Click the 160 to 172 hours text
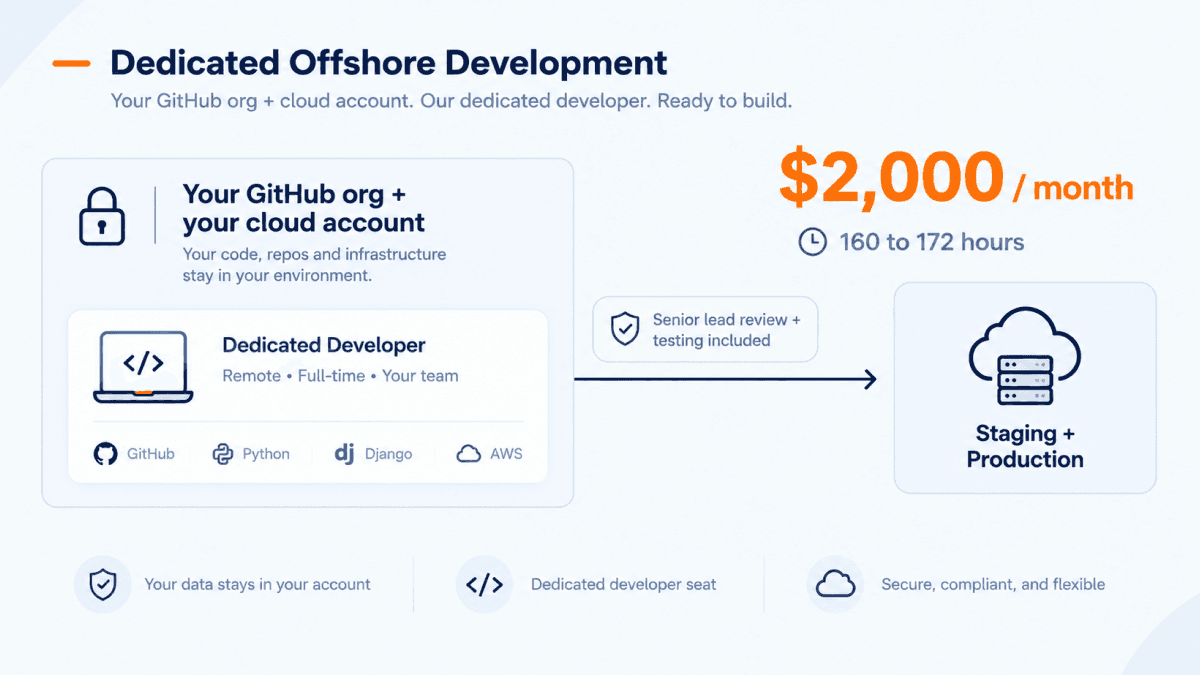1200x675 pixels. pos(932,242)
